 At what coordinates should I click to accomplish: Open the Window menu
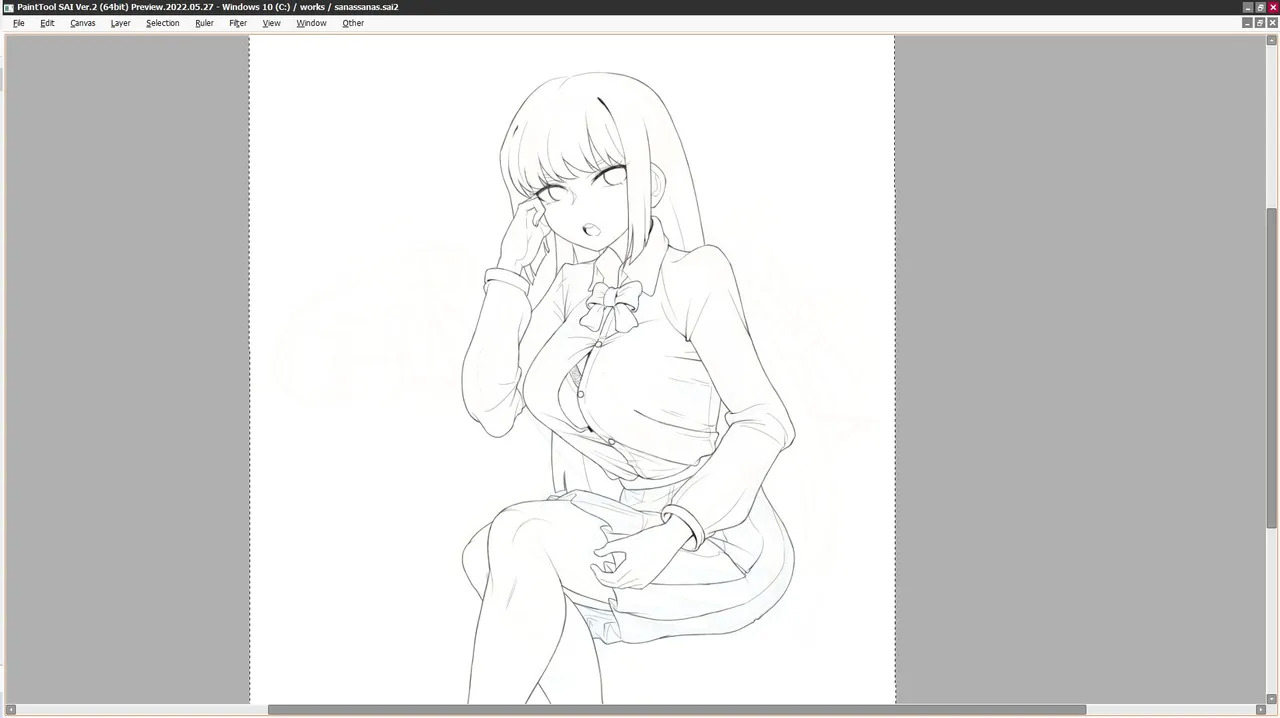point(311,23)
